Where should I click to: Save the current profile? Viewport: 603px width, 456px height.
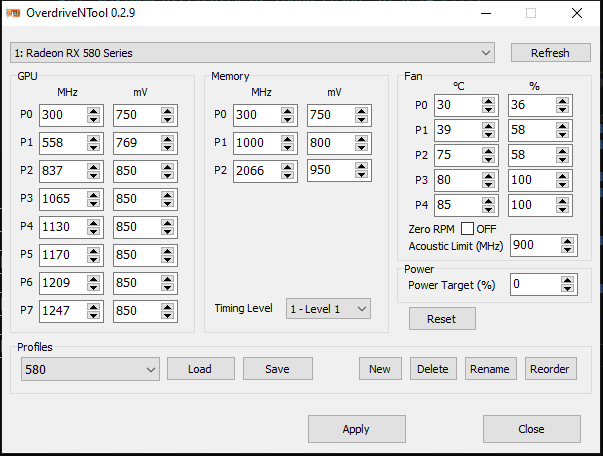(x=277, y=369)
